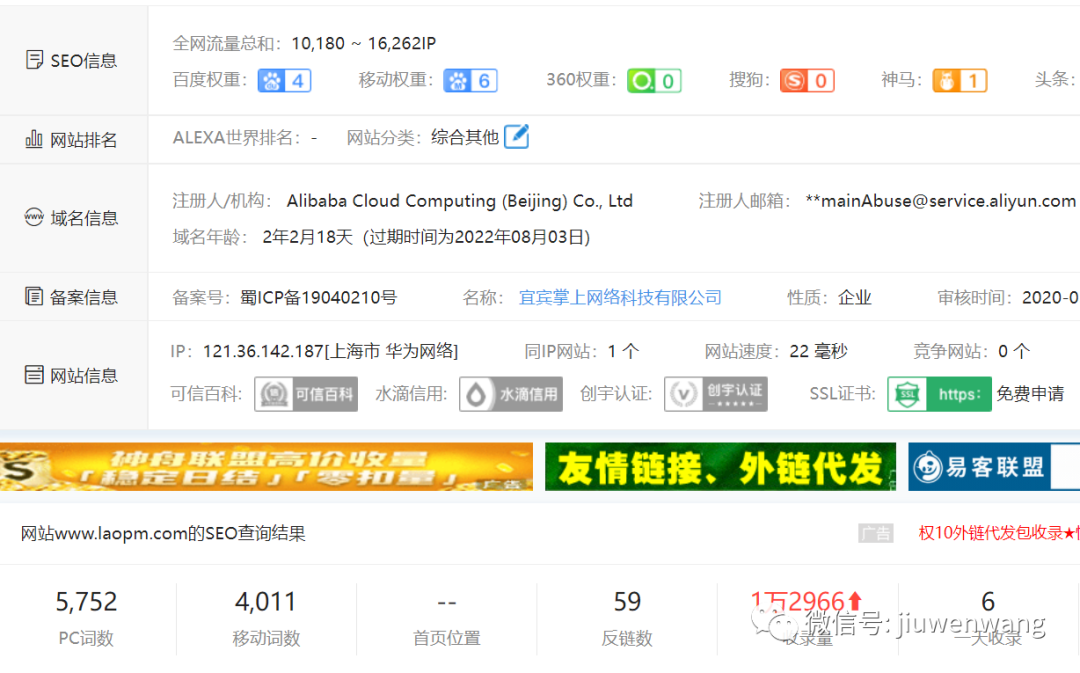
Task: Click registrant Alibaba Cloud Computing (Beijing) Co., Ltd
Action: (459, 201)
